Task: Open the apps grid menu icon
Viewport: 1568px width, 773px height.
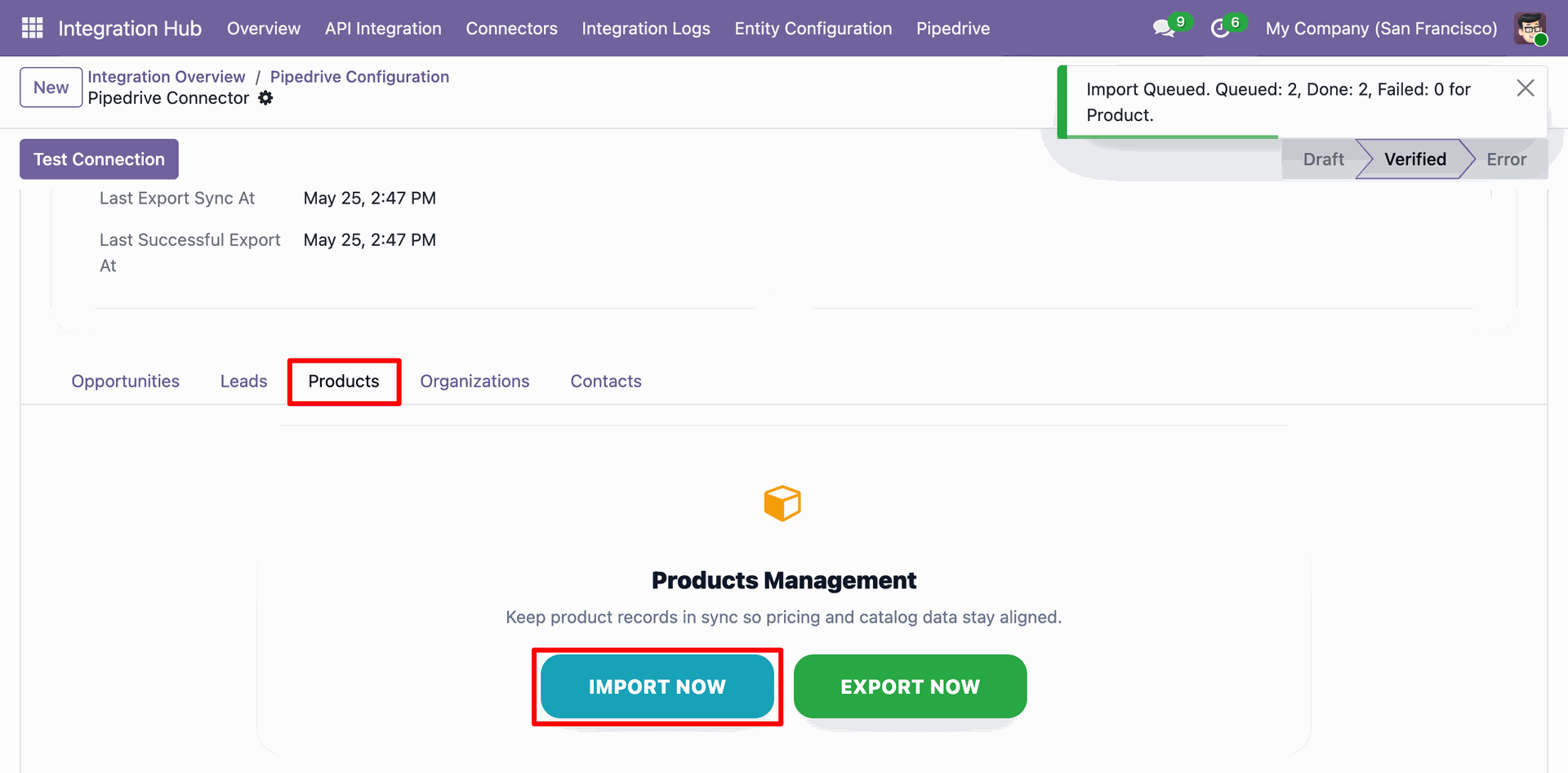Action: pyautogui.click(x=32, y=28)
